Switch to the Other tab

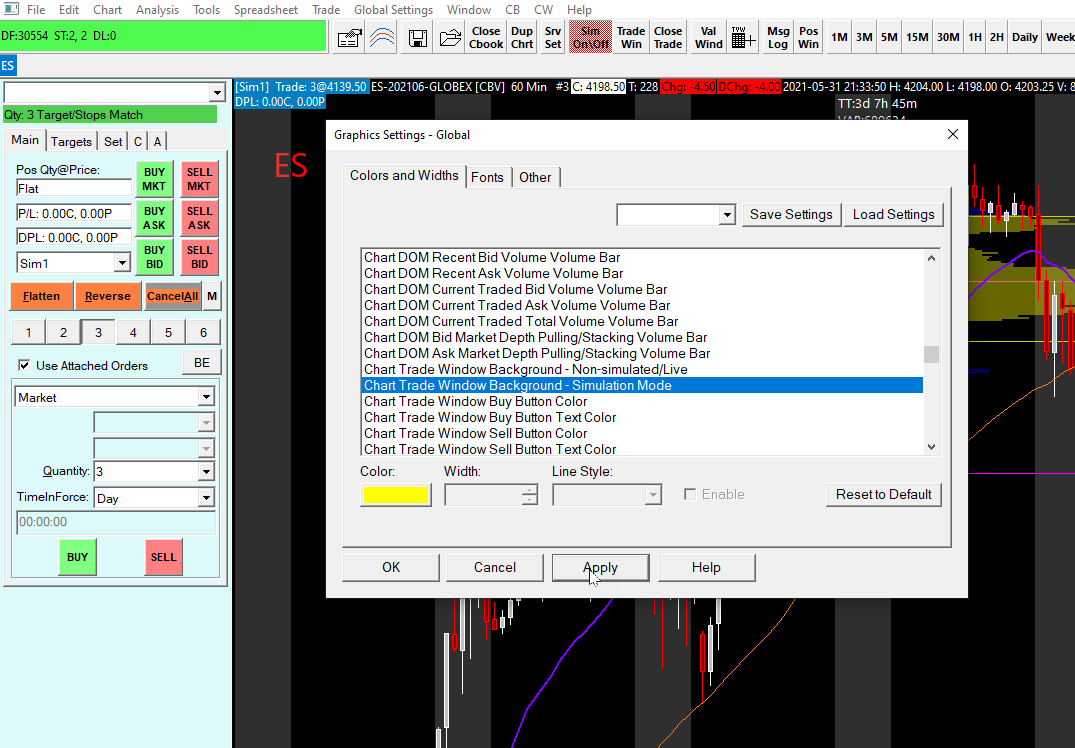pyautogui.click(x=535, y=177)
